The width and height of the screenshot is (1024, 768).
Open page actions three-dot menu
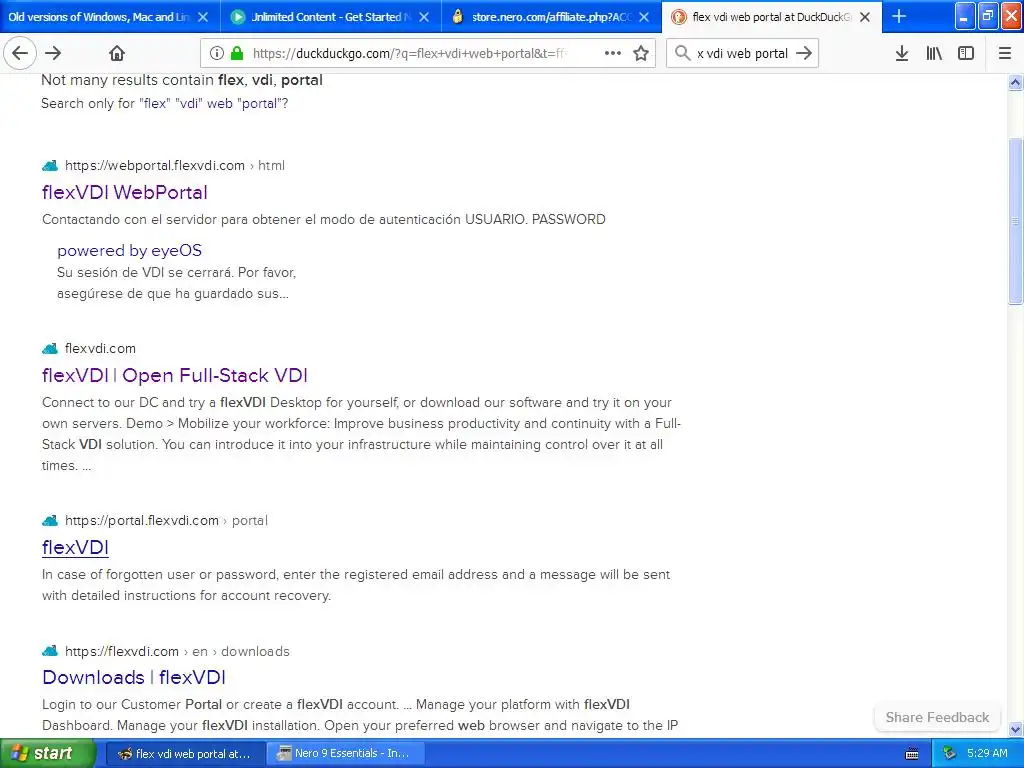click(x=613, y=53)
